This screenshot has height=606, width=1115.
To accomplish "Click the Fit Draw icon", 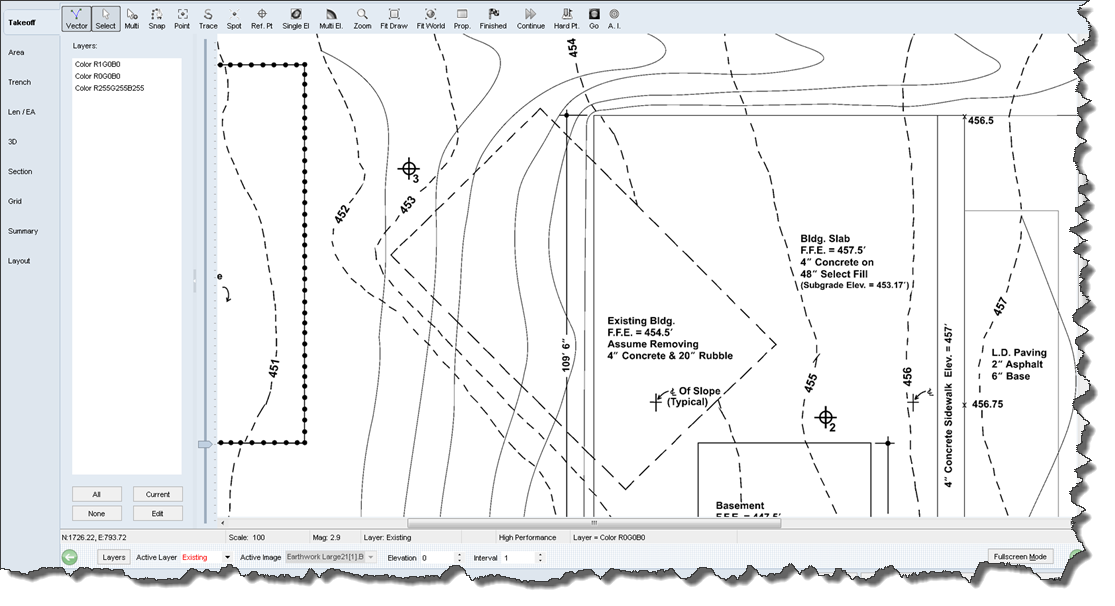I will click(x=394, y=18).
